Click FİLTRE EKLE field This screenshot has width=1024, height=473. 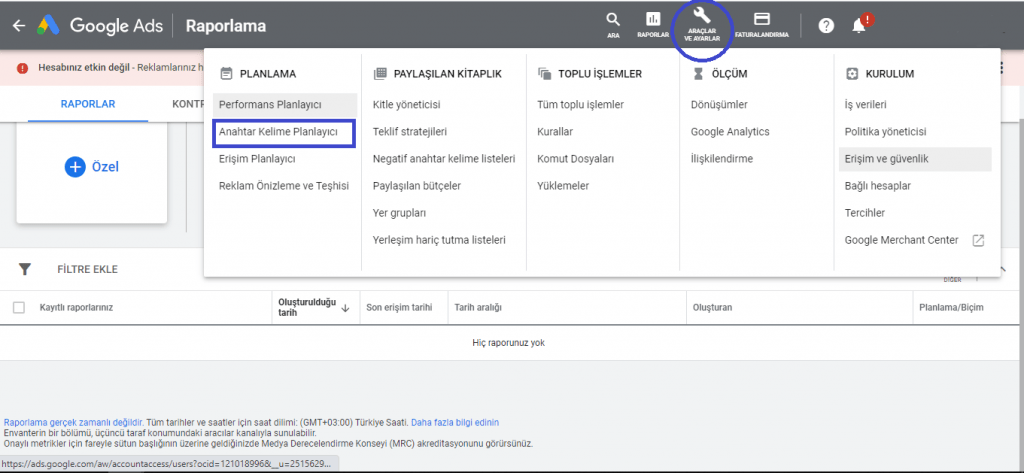88,269
